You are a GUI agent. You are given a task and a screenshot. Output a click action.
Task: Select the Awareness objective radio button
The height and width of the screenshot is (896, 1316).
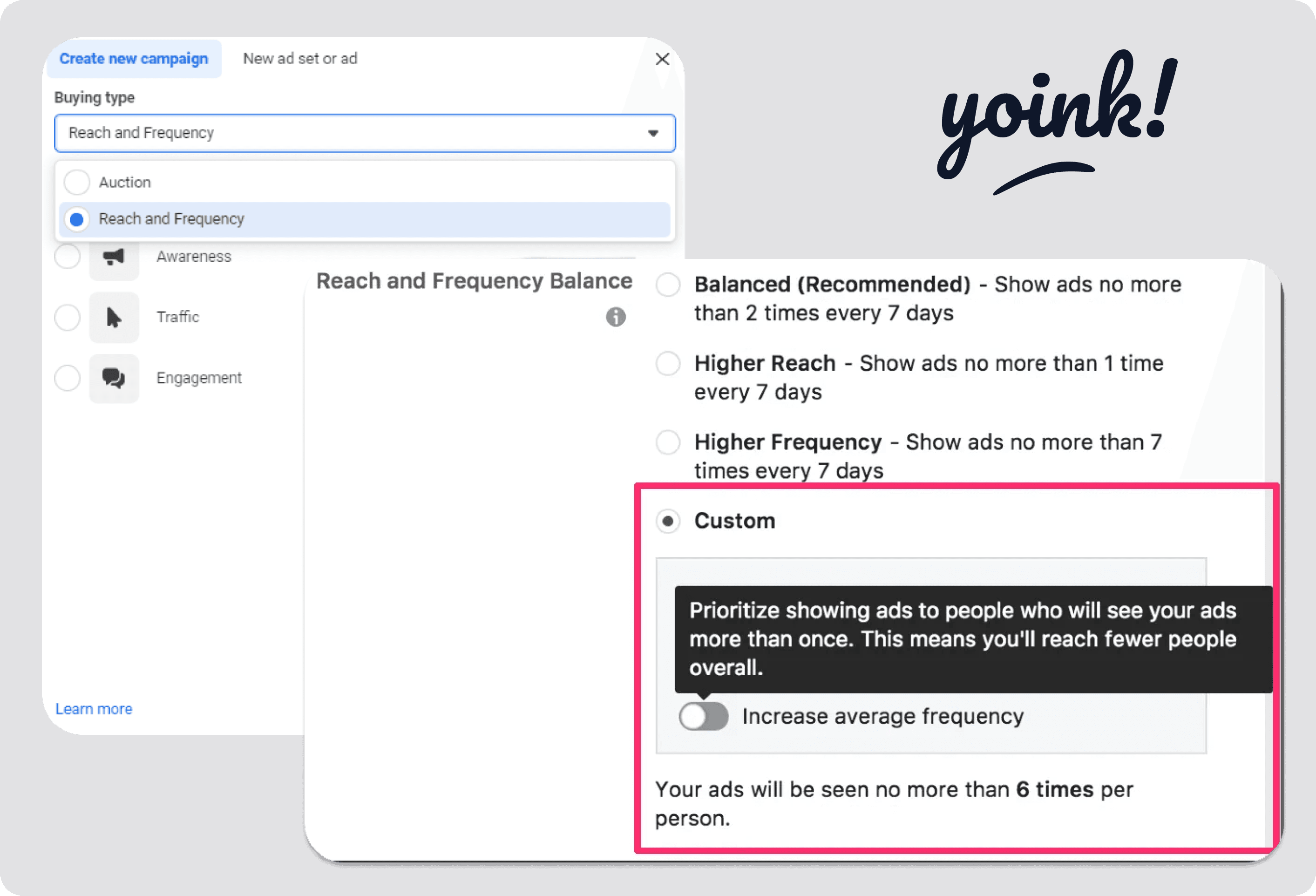pos(68,257)
